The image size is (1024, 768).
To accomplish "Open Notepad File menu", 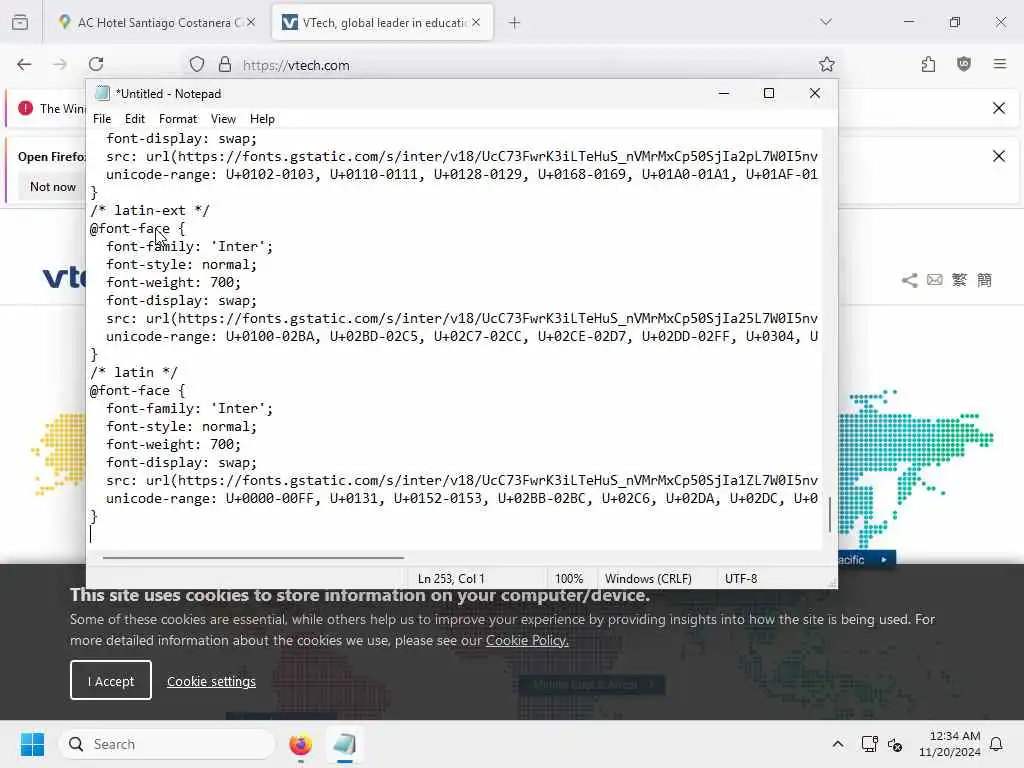I will pos(102,119).
